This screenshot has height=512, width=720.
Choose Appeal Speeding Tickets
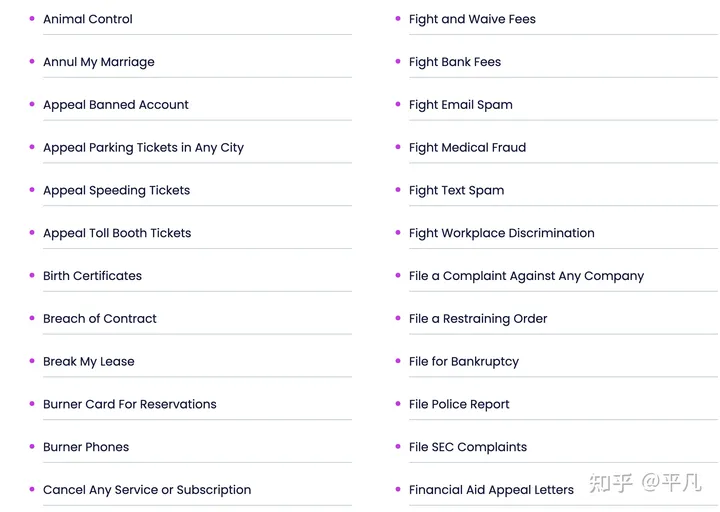pyautogui.click(x=116, y=191)
